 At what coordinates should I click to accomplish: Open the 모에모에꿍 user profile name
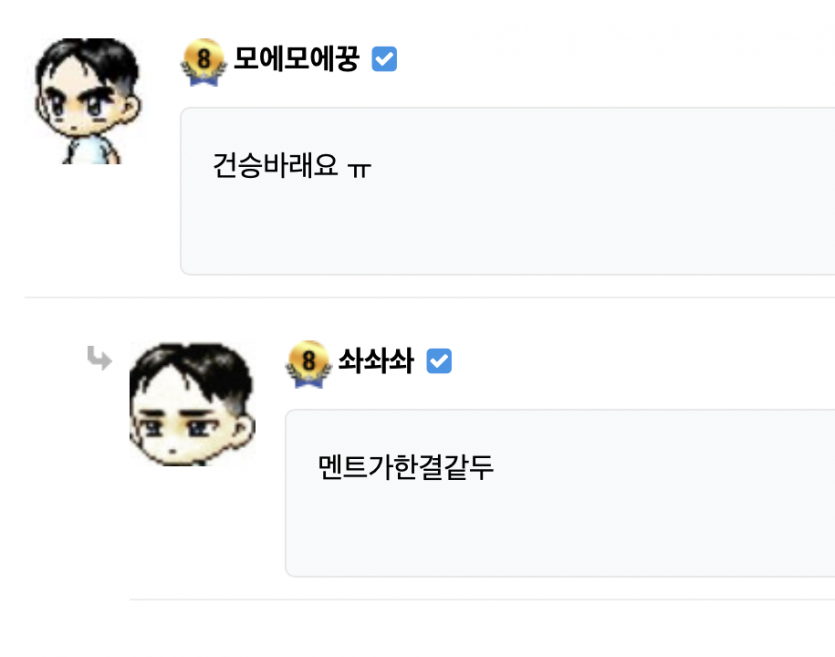pos(296,60)
